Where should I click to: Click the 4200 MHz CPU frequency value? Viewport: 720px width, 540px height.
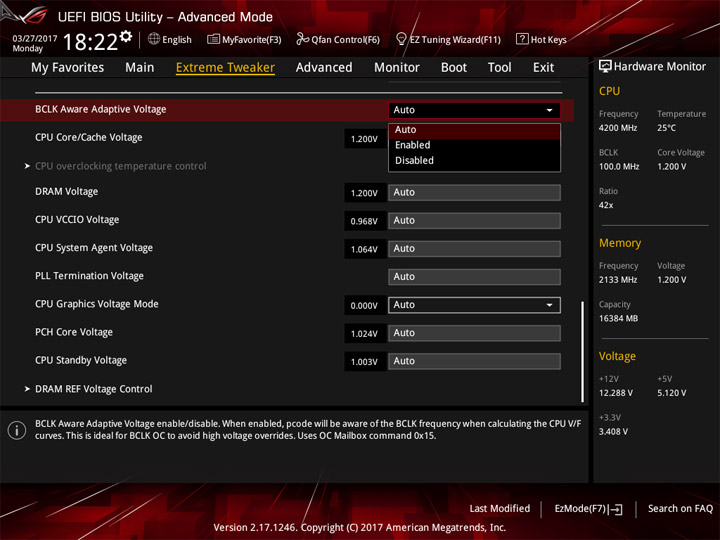click(618, 128)
